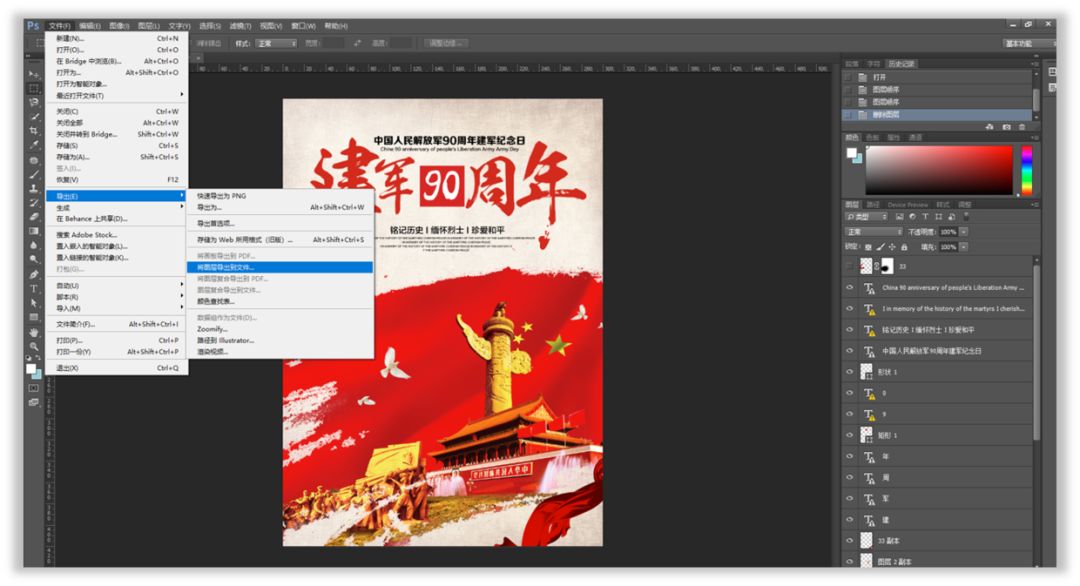
Task: Toggle visibility of 中国人民解放军 text layer
Action: pyautogui.click(x=849, y=351)
